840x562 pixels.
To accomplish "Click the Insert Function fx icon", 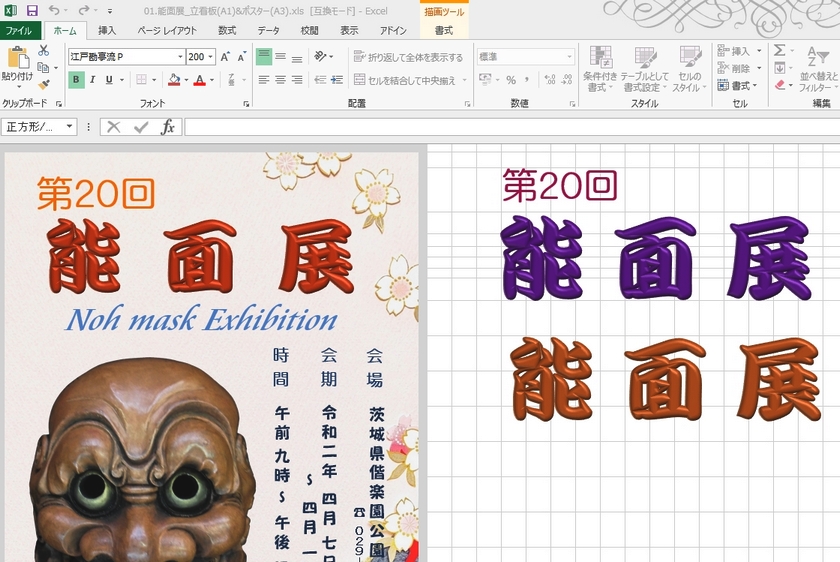I will tap(168, 127).
